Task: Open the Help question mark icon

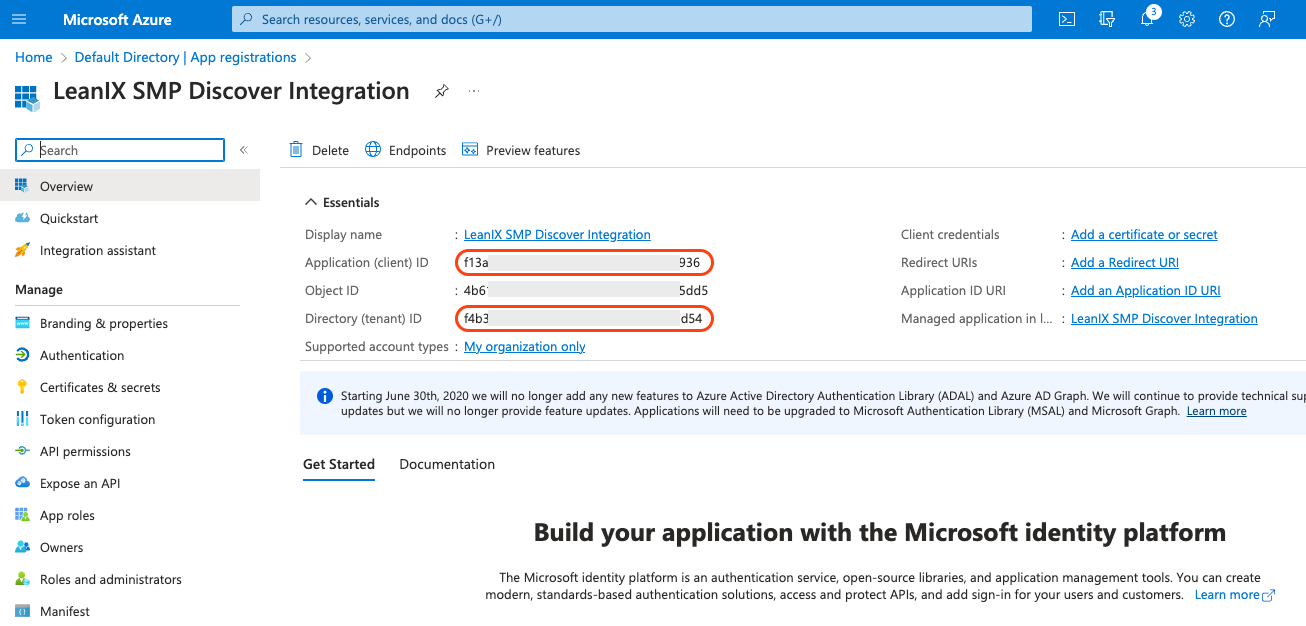Action: pyautogui.click(x=1227, y=19)
